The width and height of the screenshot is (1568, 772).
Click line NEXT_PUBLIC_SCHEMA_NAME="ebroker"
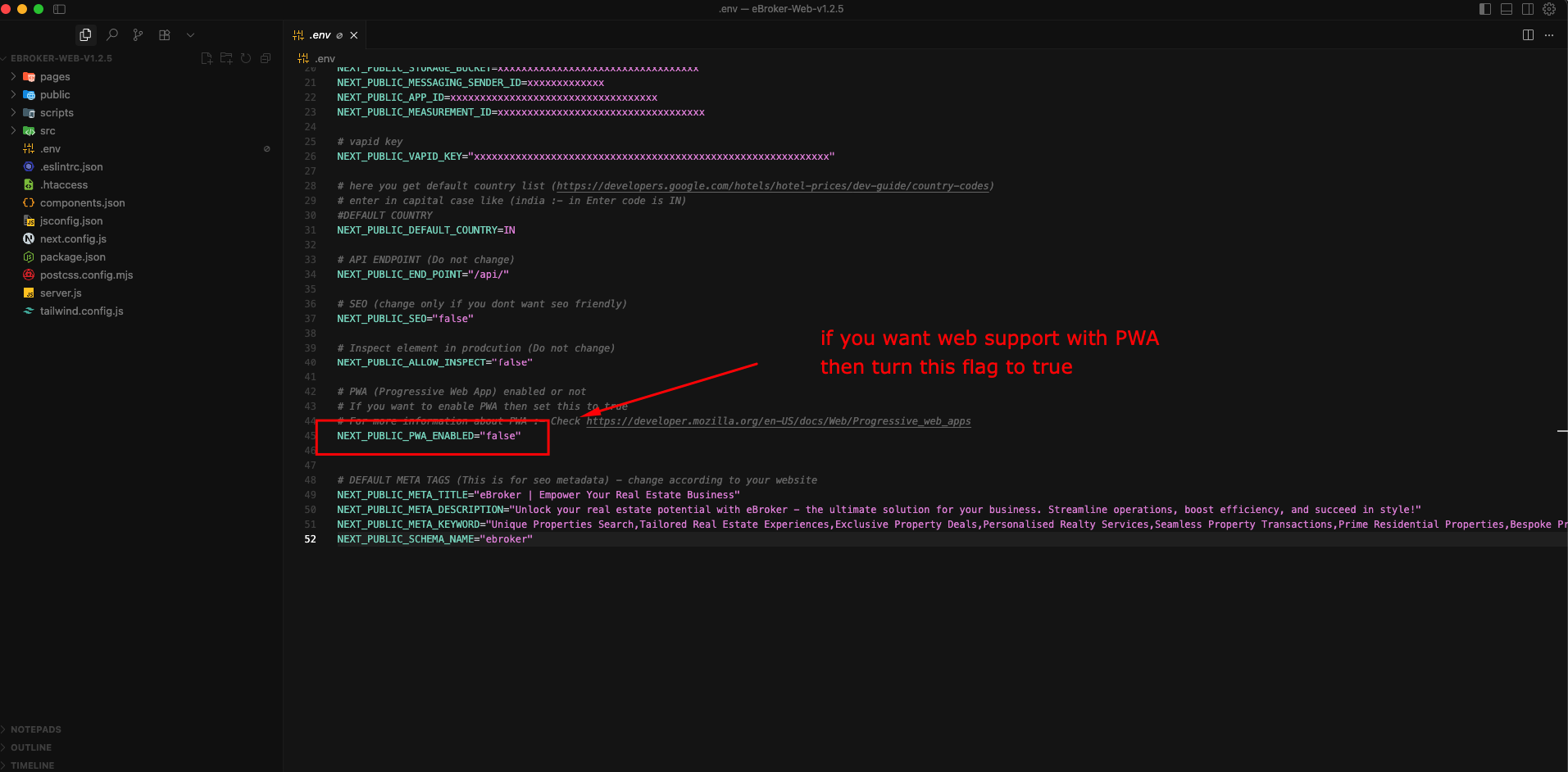434,539
